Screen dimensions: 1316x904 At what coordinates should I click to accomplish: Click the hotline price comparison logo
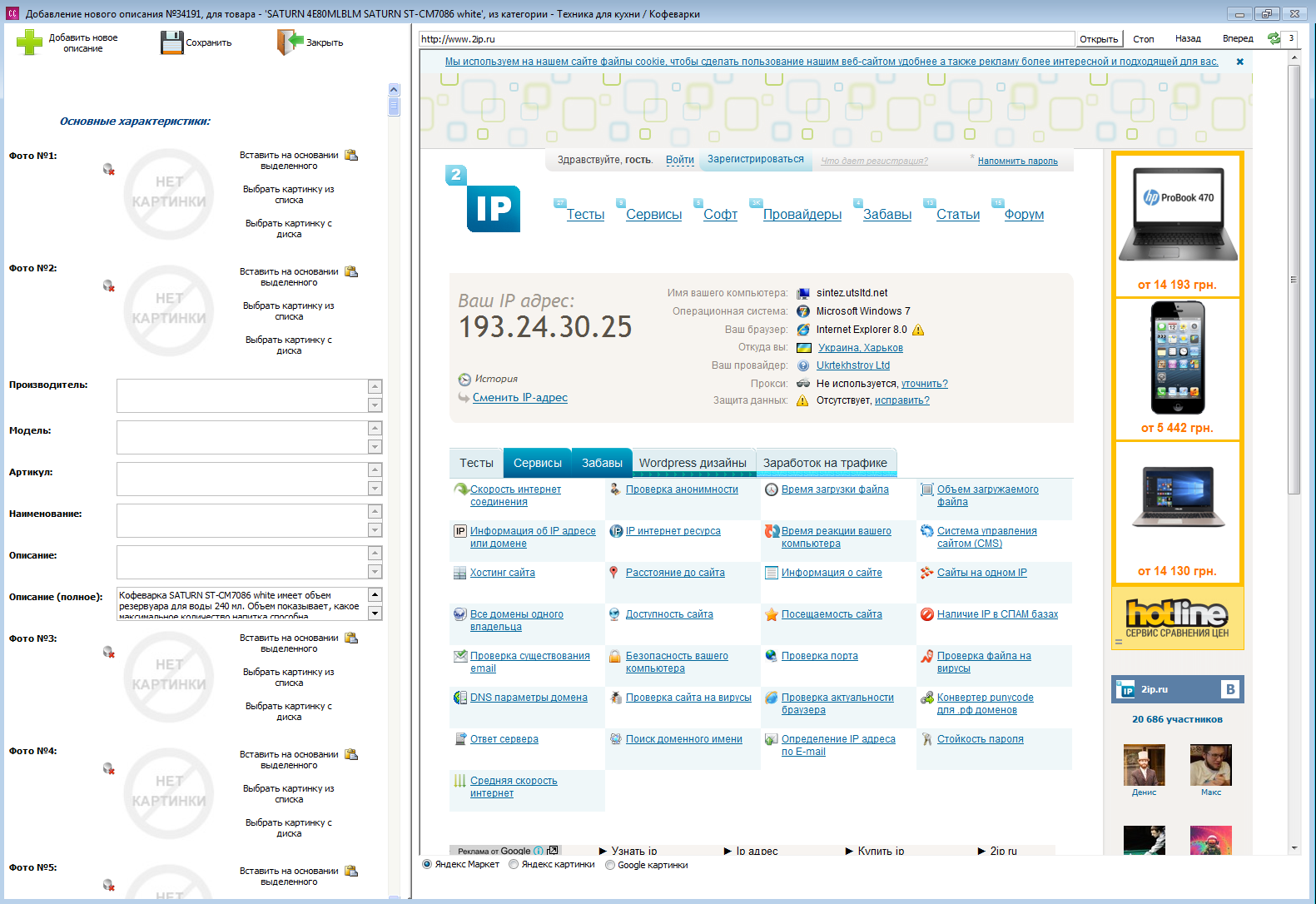pos(1177,618)
